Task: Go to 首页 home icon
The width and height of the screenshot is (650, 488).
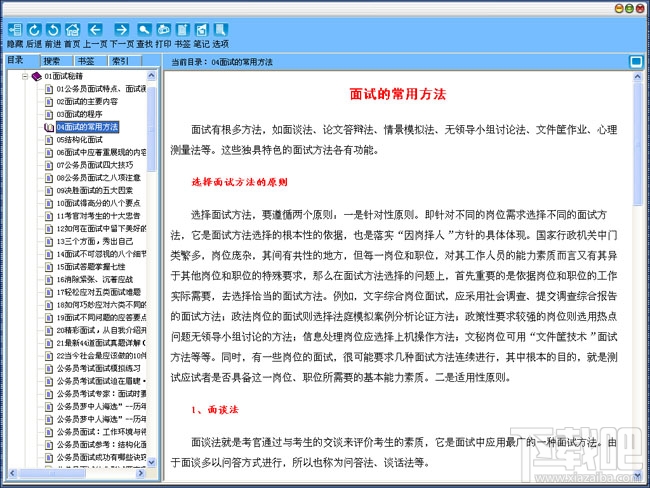Action: pyautogui.click(x=72, y=30)
